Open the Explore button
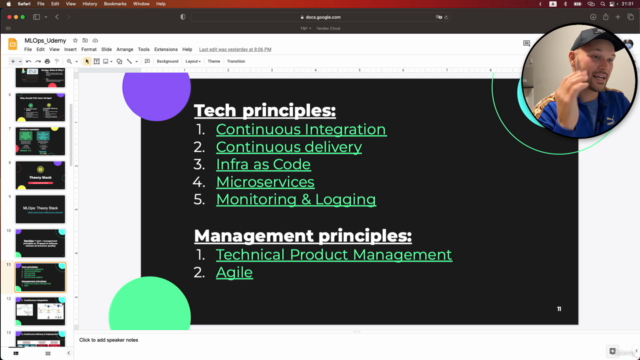This screenshot has height=360, width=640. click(612, 351)
